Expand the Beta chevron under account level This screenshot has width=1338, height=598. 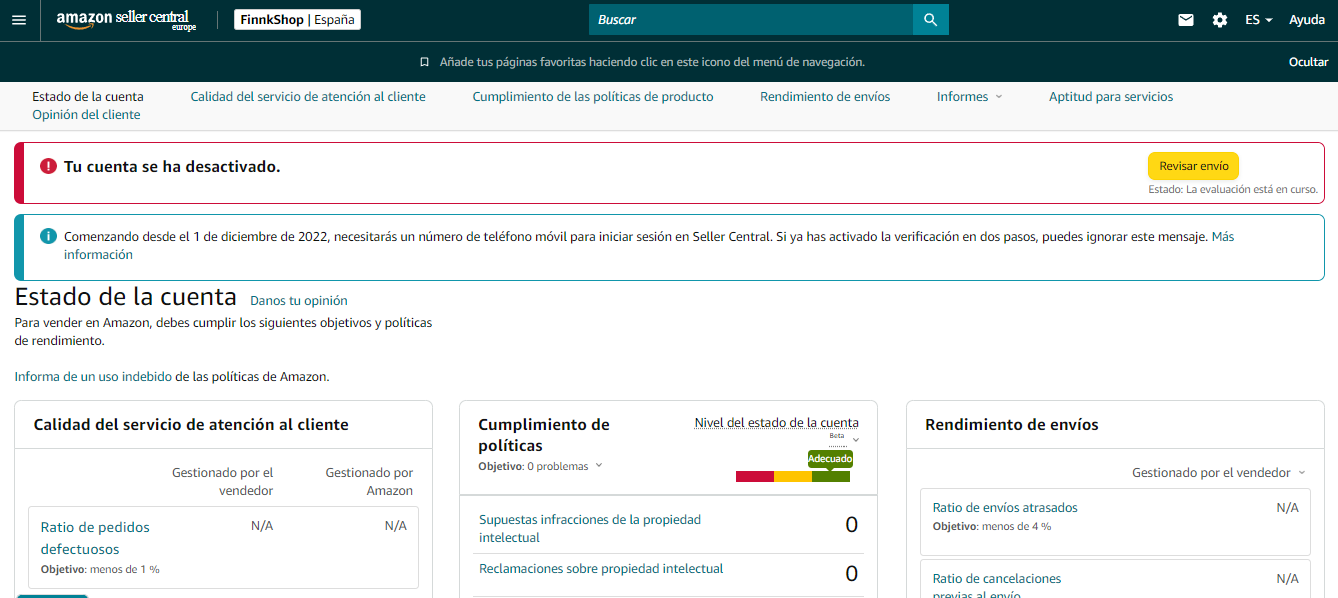[856, 440]
